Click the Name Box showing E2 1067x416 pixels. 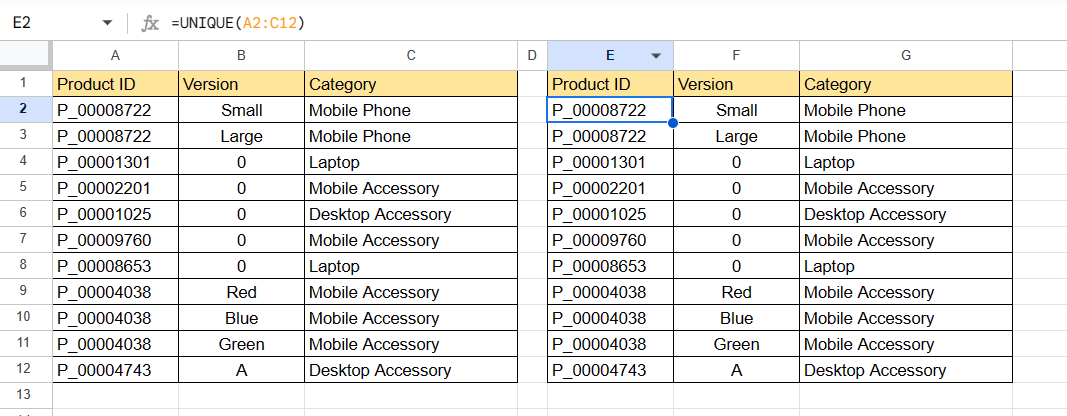tap(50, 22)
